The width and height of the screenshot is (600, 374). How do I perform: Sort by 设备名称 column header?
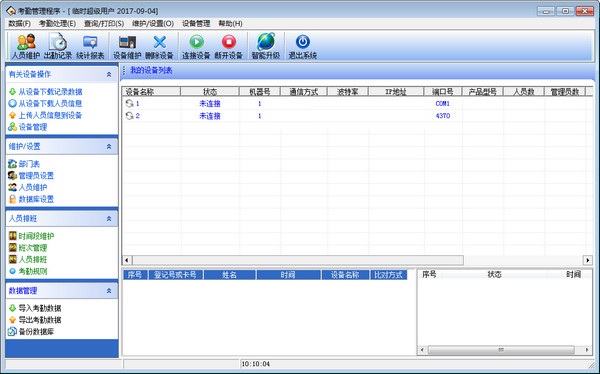point(151,91)
